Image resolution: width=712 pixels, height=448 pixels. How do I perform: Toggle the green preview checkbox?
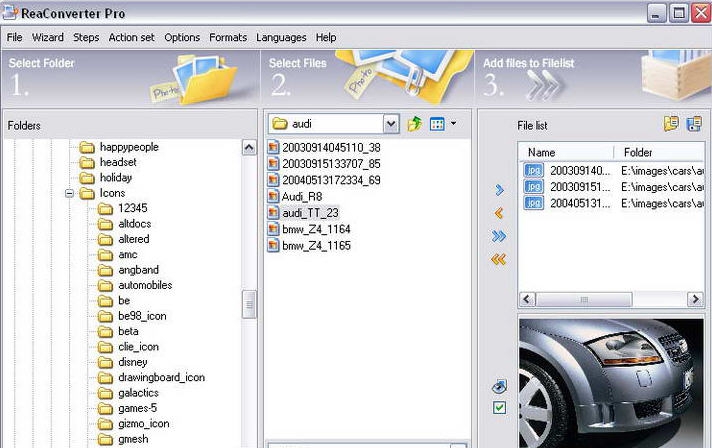coord(499,408)
